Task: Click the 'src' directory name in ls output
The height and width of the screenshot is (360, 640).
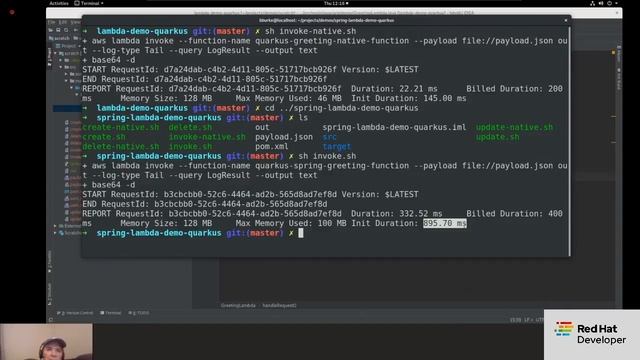Action: 329,137
